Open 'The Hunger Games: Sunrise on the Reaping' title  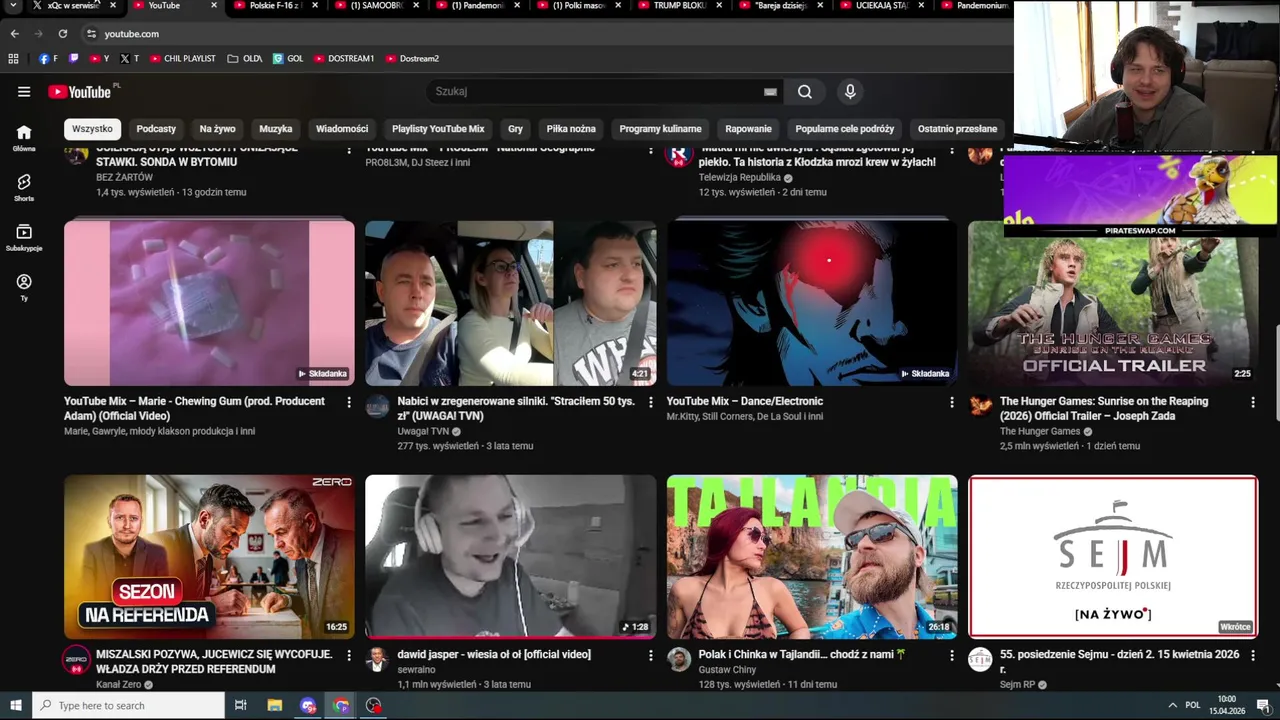coord(1104,408)
